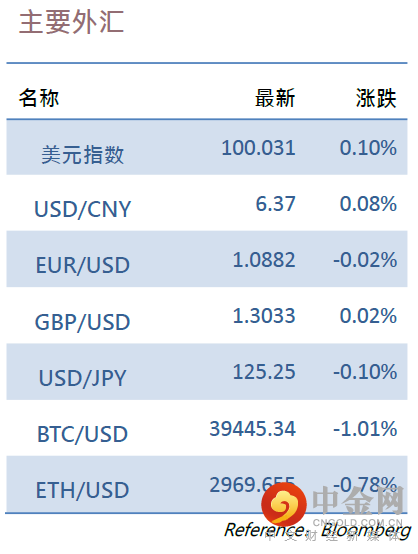This screenshot has height=554, width=418.
Task: Select the USD/CNY row label
Action: coord(83,209)
